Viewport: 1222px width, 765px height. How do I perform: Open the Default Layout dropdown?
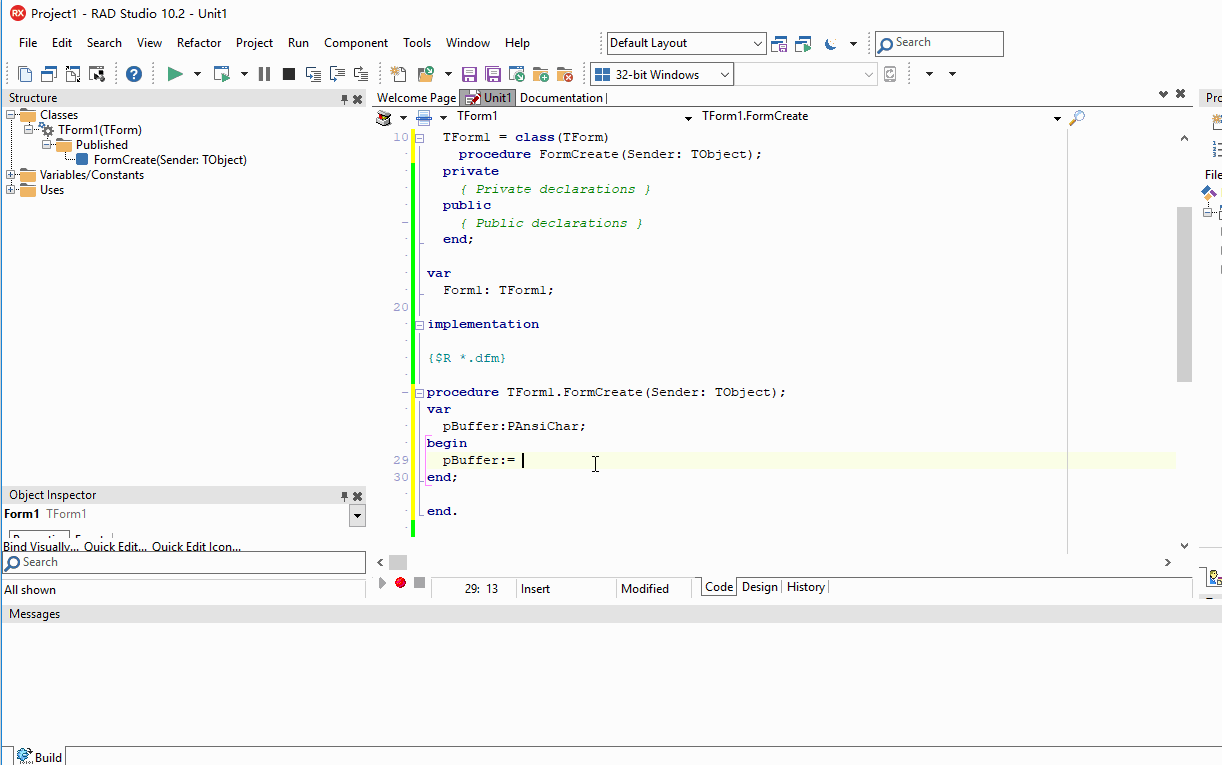[757, 44]
